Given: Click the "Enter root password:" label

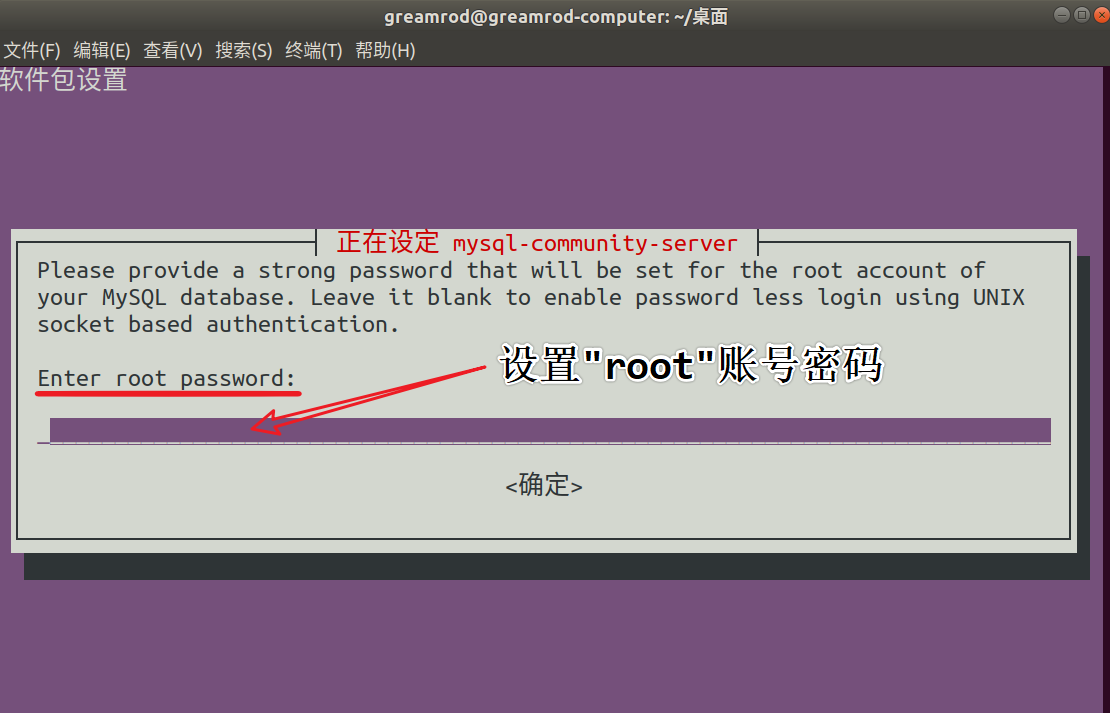Looking at the screenshot, I should [166, 378].
